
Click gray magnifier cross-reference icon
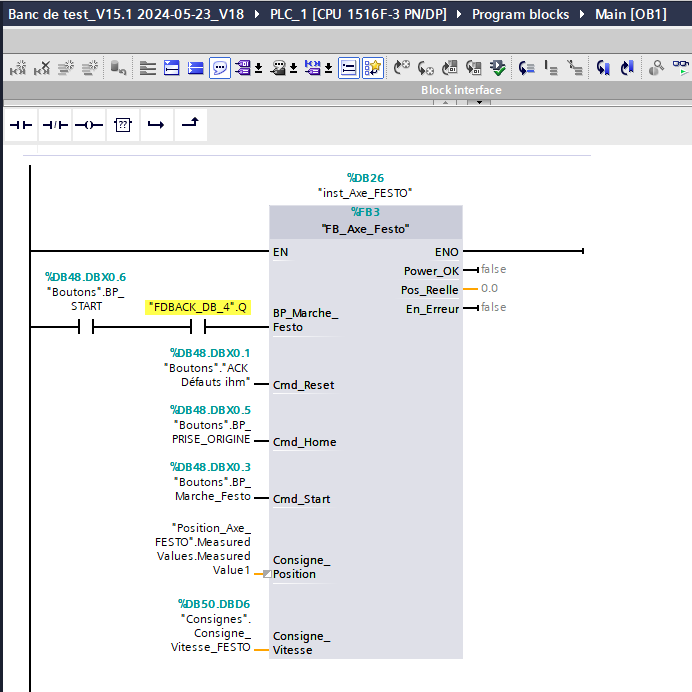pyautogui.click(x=656, y=68)
